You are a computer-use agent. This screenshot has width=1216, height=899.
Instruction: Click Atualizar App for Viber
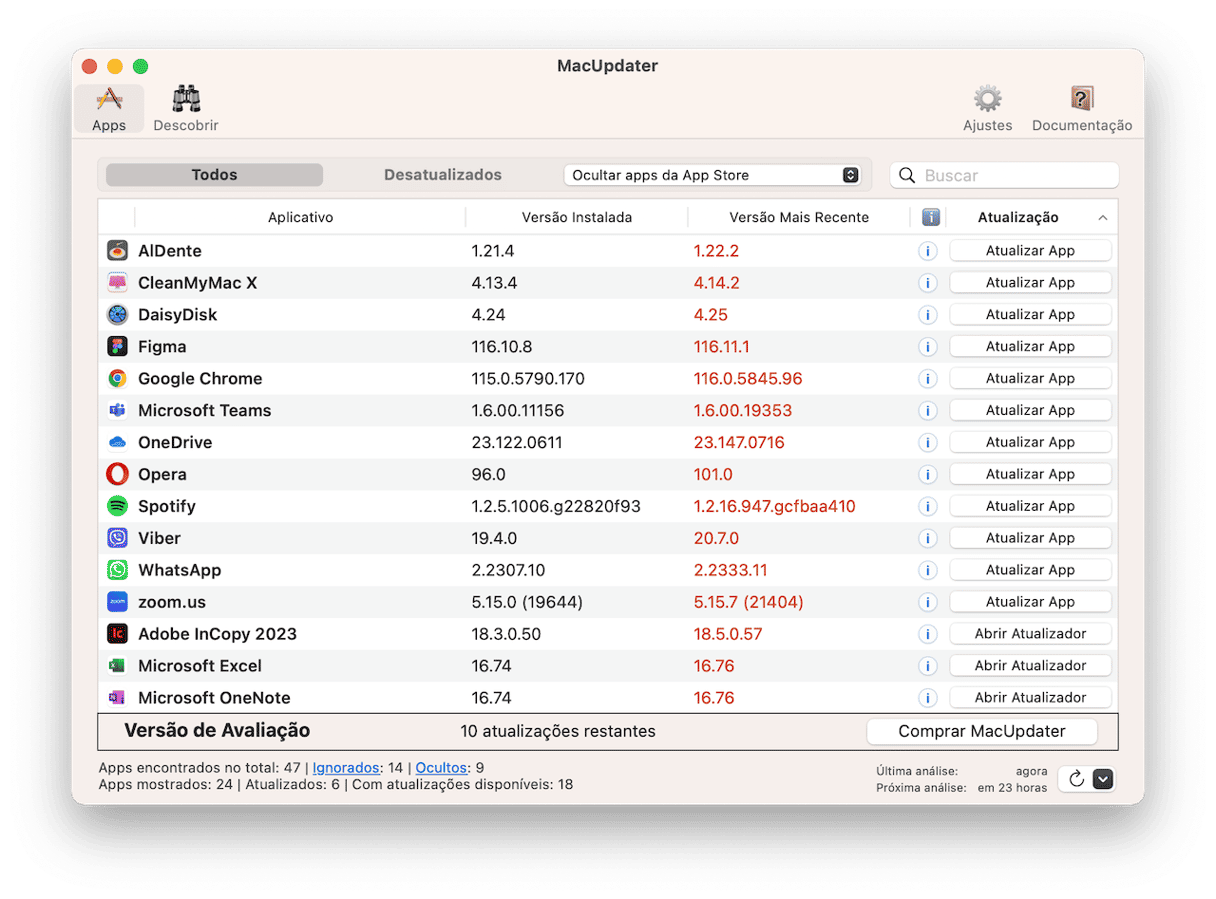pyautogui.click(x=1030, y=539)
